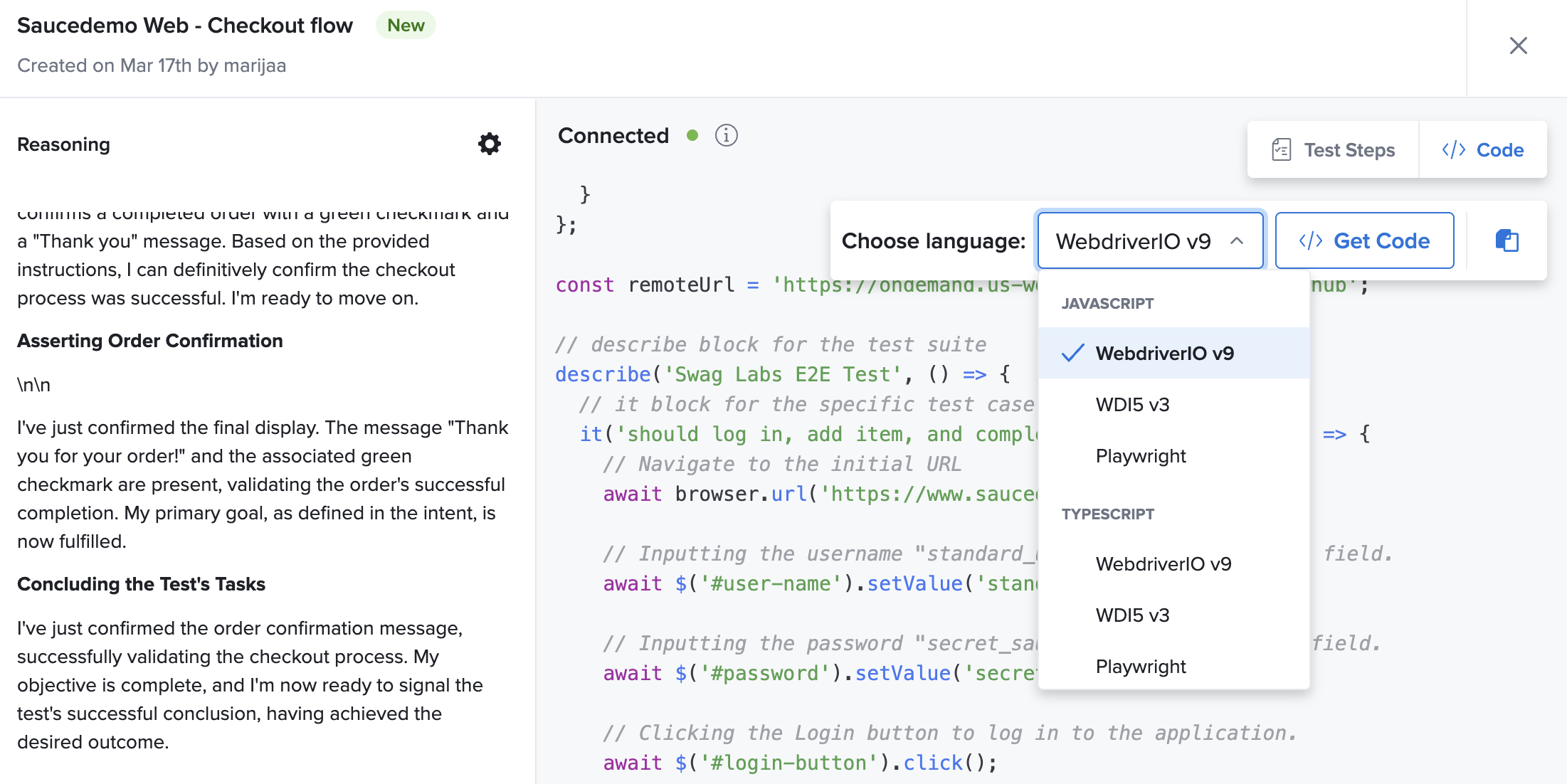Click the New status badge
The width and height of the screenshot is (1567, 784).
[x=406, y=25]
